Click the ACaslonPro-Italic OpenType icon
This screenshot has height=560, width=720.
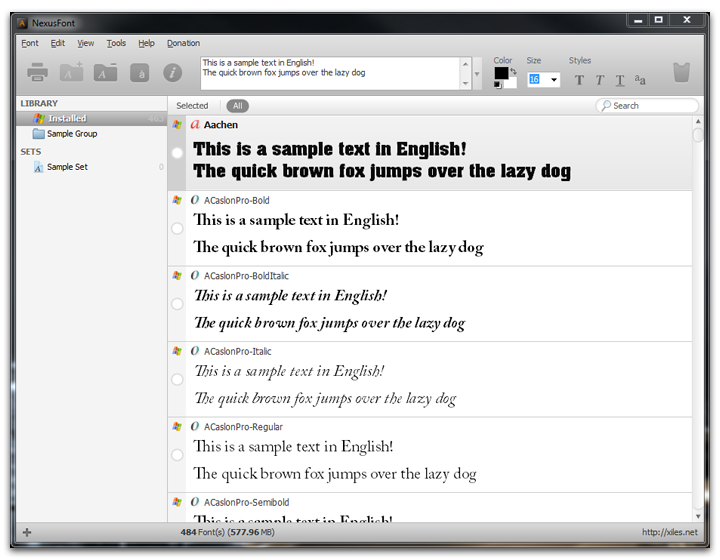tap(195, 351)
